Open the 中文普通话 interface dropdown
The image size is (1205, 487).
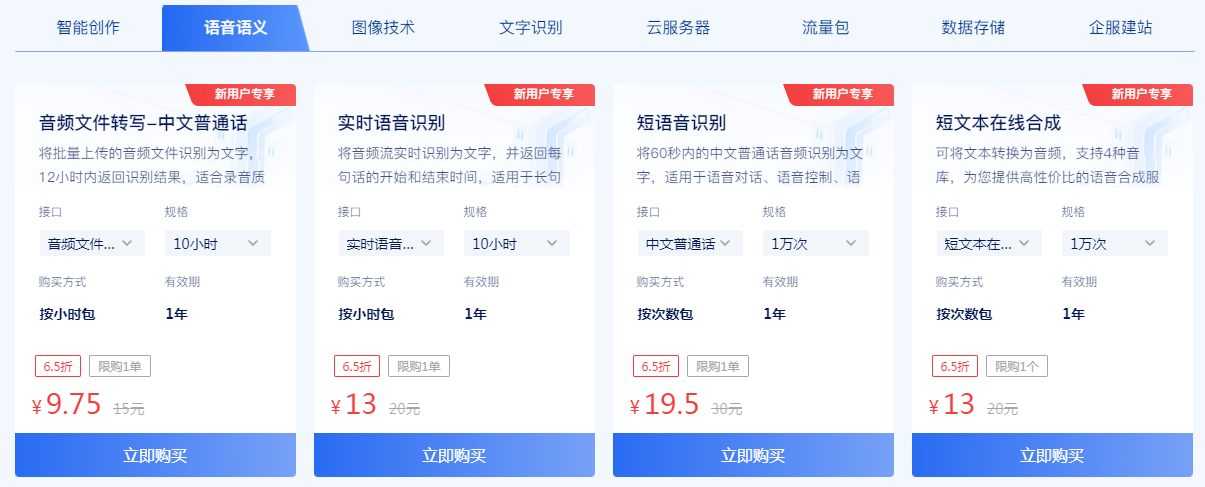(x=690, y=243)
